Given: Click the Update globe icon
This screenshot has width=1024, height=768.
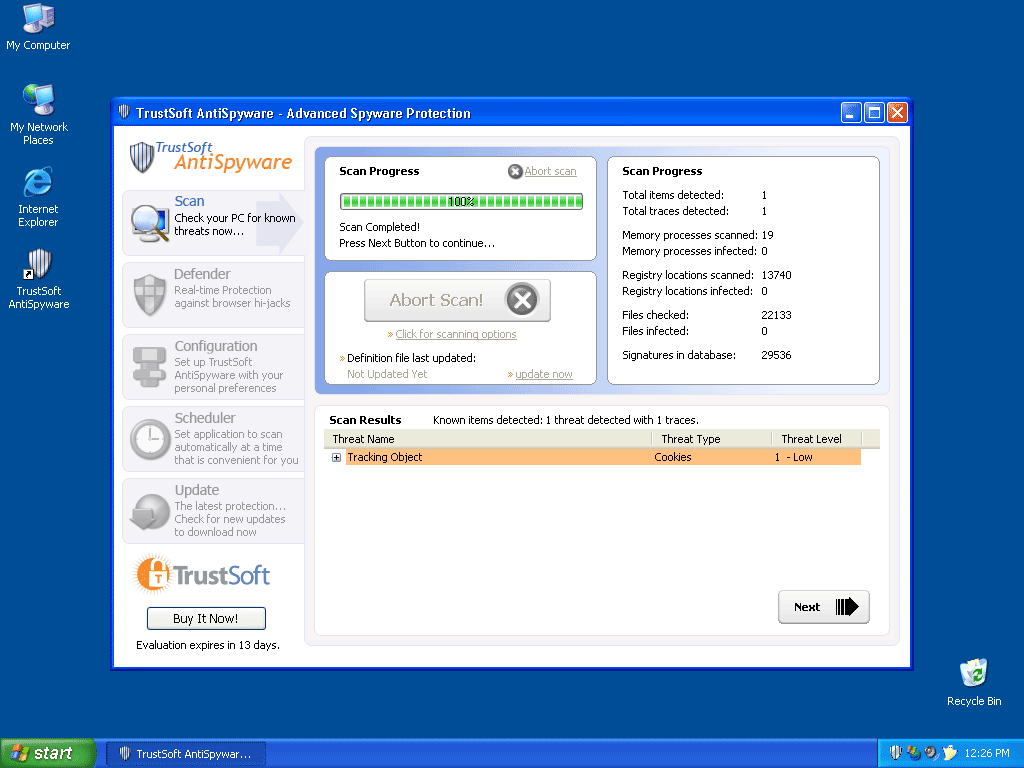Looking at the screenshot, I should (150, 511).
